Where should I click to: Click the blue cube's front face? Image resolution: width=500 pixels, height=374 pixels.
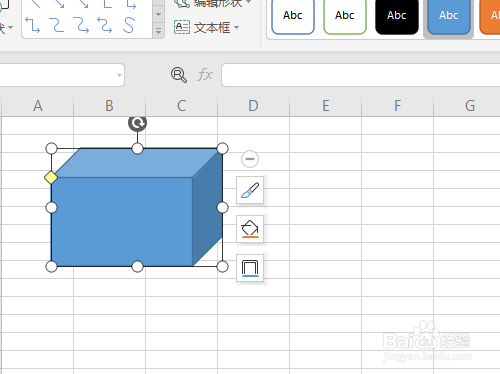point(122,222)
